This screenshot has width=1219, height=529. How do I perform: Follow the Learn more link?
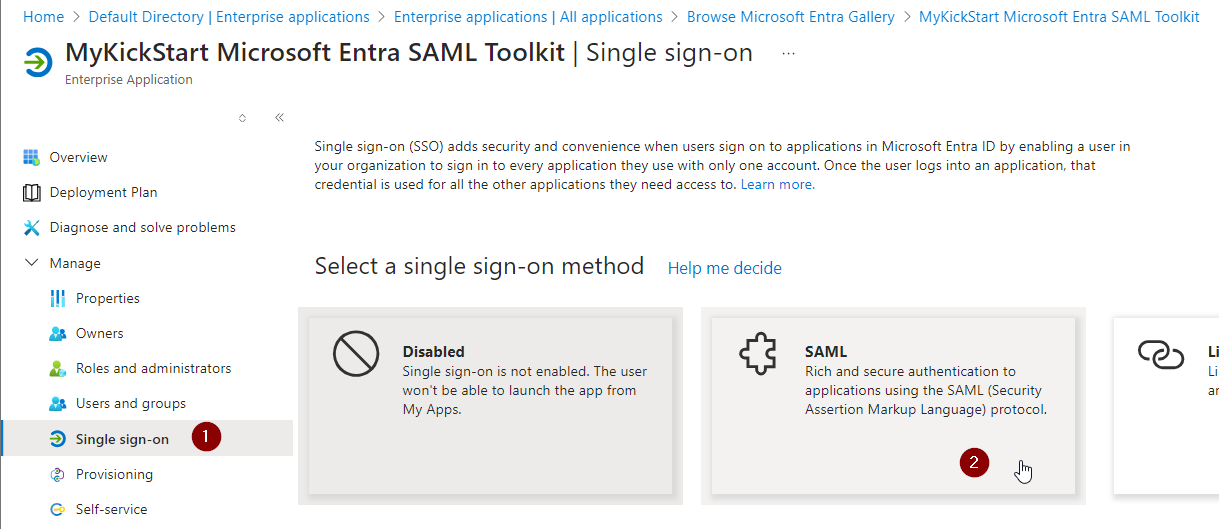click(x=777, y=184)
